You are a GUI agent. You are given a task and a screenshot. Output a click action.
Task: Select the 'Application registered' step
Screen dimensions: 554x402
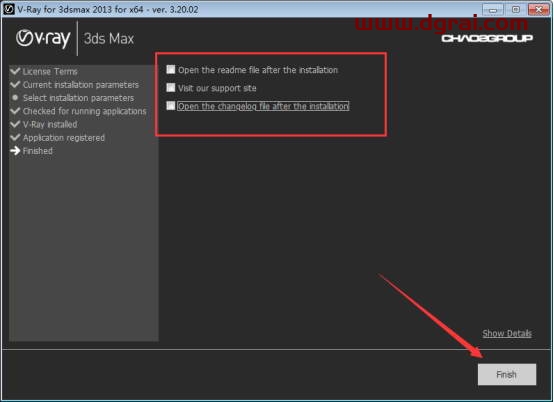pos(64,138)
